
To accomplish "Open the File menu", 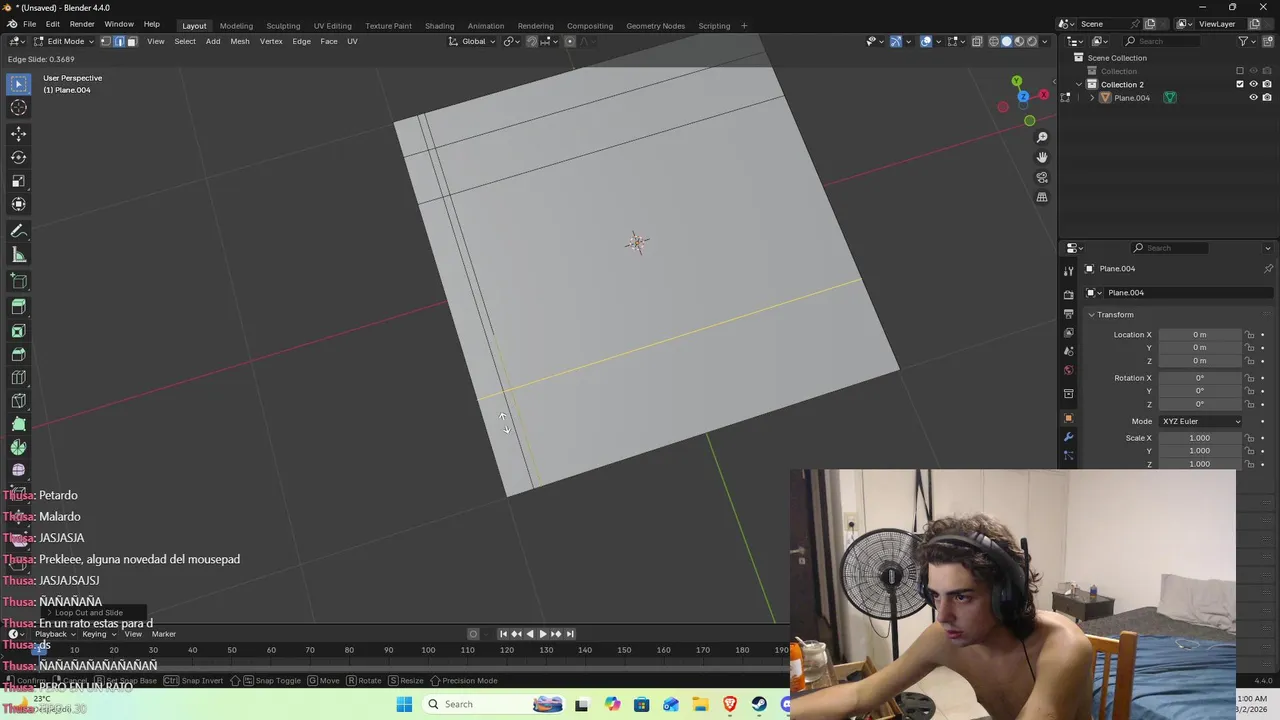I will pyautogui.click(x=30, y=24).
